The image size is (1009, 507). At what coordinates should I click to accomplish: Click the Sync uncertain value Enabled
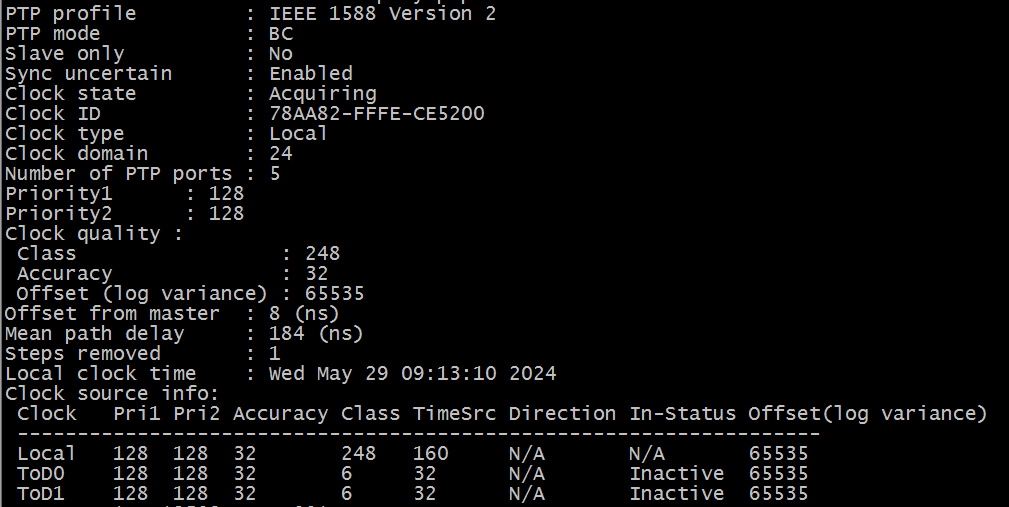tap(311, 73)
